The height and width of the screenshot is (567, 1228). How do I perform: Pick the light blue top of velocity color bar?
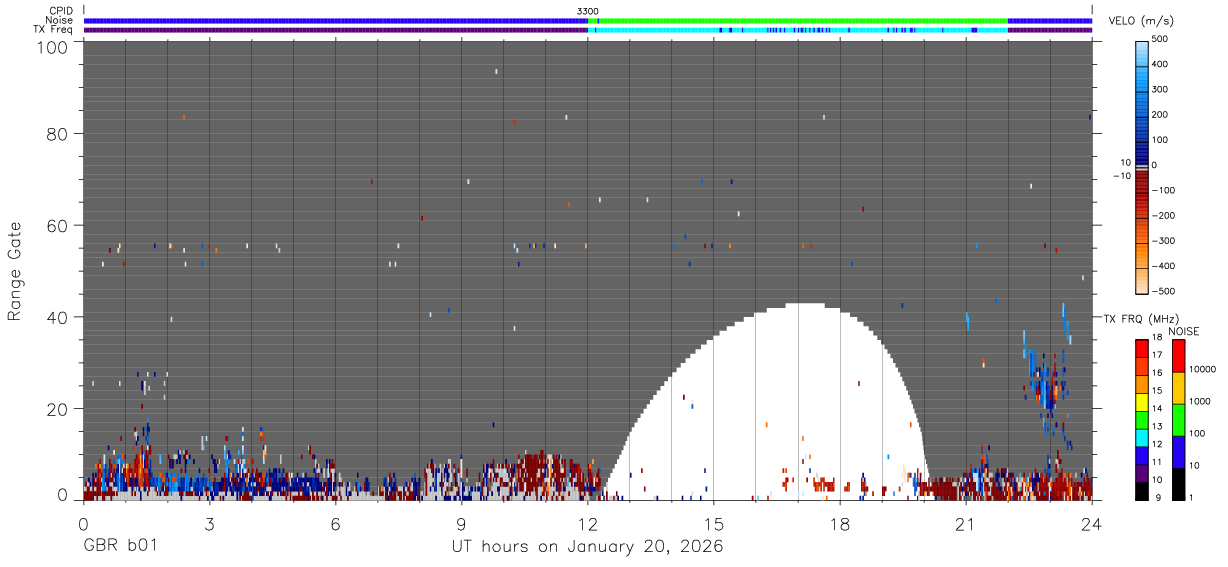click(x=1143, y=55)
